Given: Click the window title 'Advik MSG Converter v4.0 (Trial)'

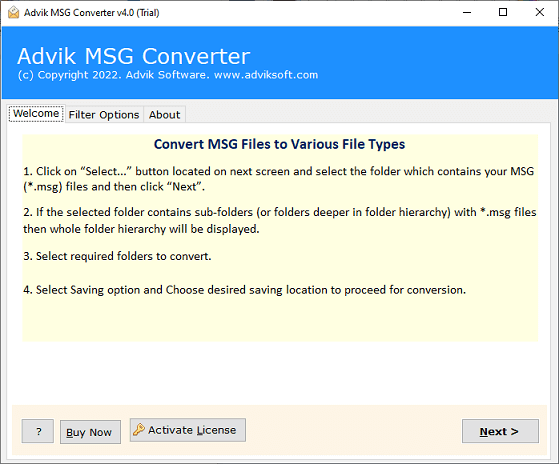Looking at the screenshot, I should 91,13.
